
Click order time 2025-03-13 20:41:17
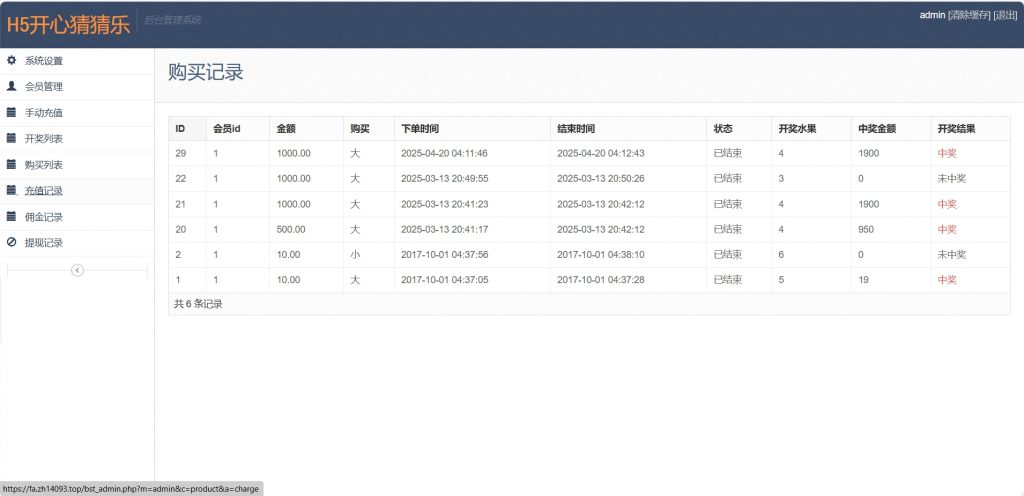pyautogui.click(x=444, y=229)
